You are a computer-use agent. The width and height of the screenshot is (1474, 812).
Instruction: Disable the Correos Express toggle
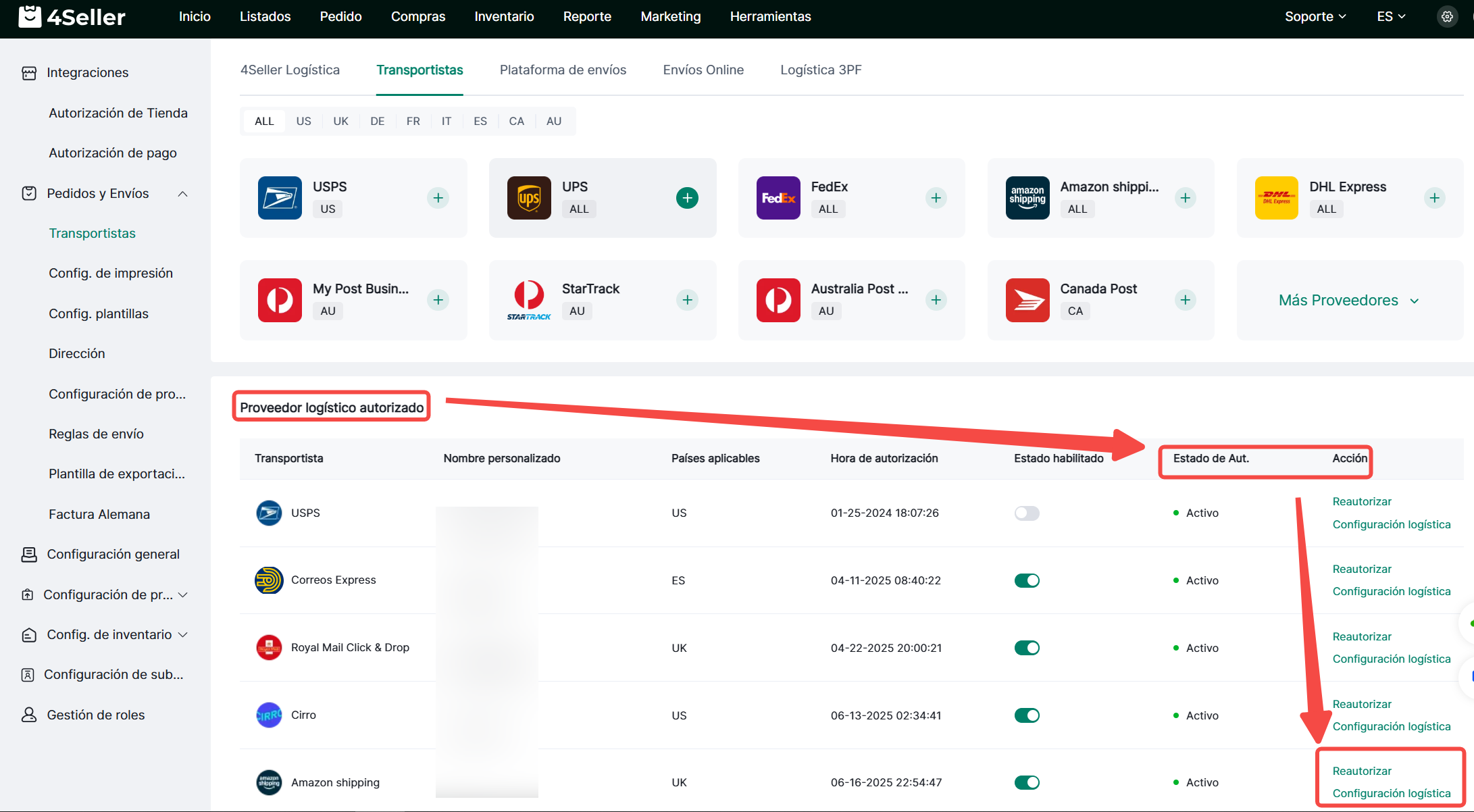coord(1027,580)
